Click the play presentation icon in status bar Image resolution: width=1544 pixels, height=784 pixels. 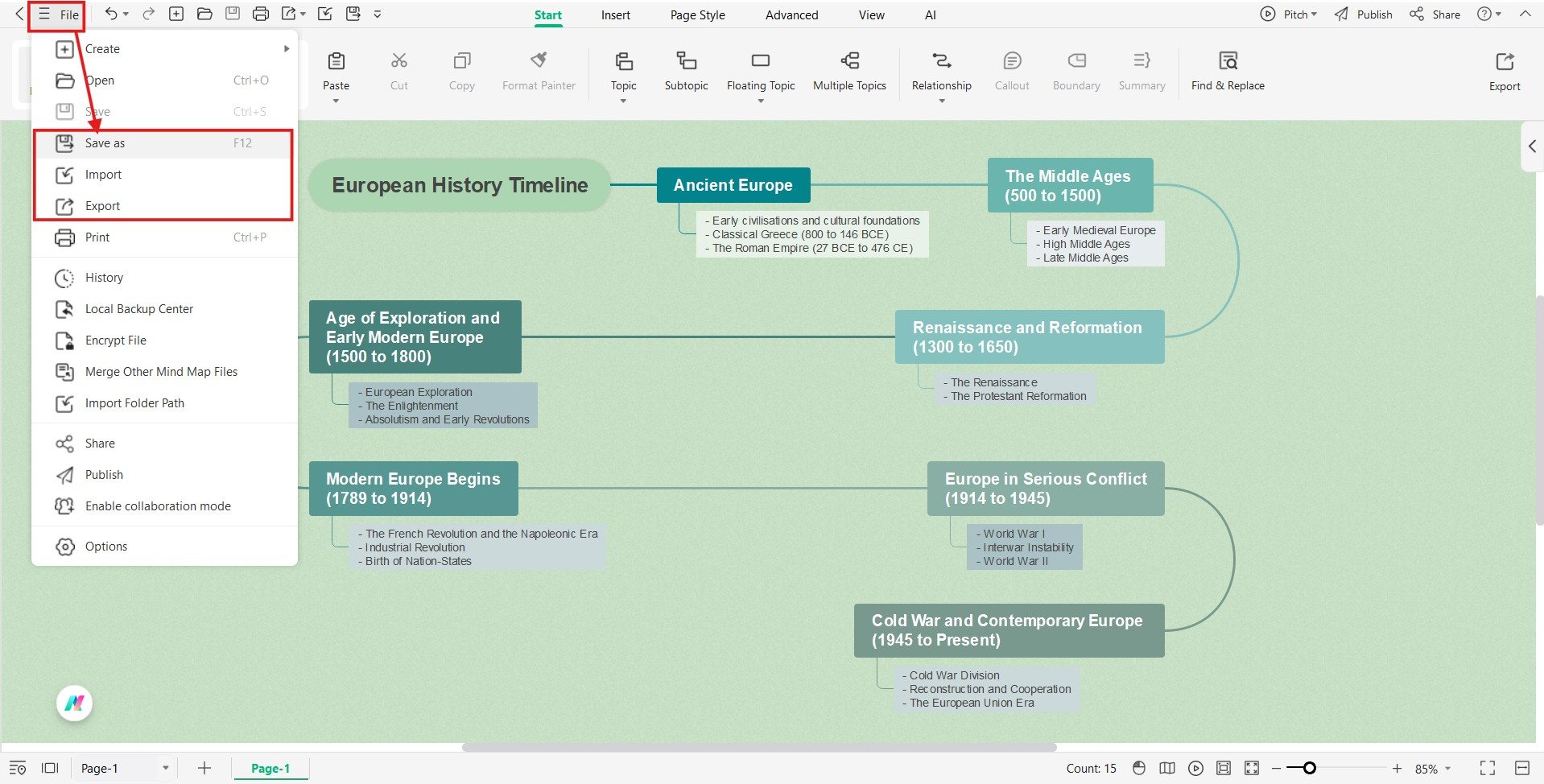click(1196, 768)
